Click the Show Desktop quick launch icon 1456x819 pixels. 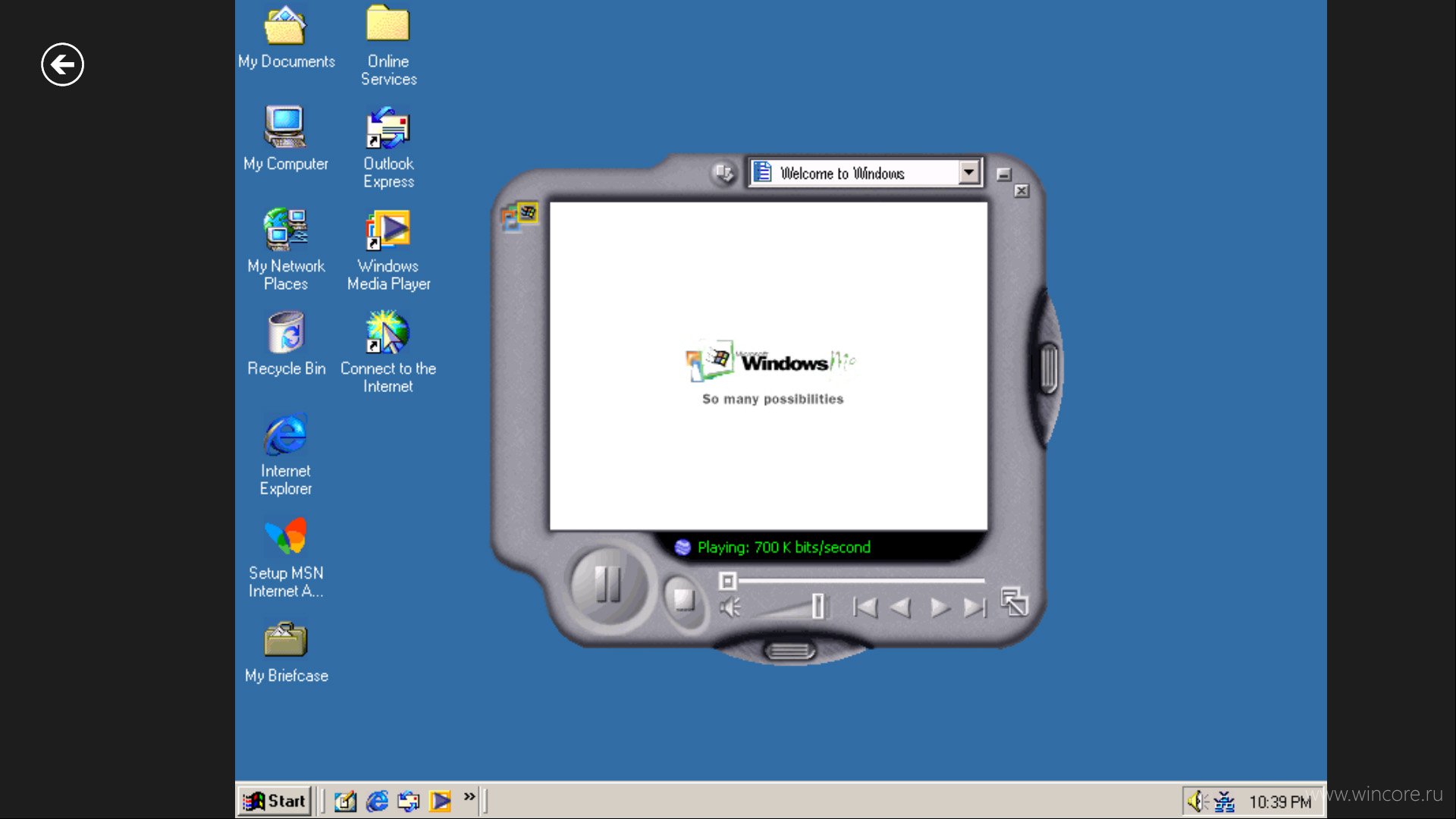click(x=345, y=801)
